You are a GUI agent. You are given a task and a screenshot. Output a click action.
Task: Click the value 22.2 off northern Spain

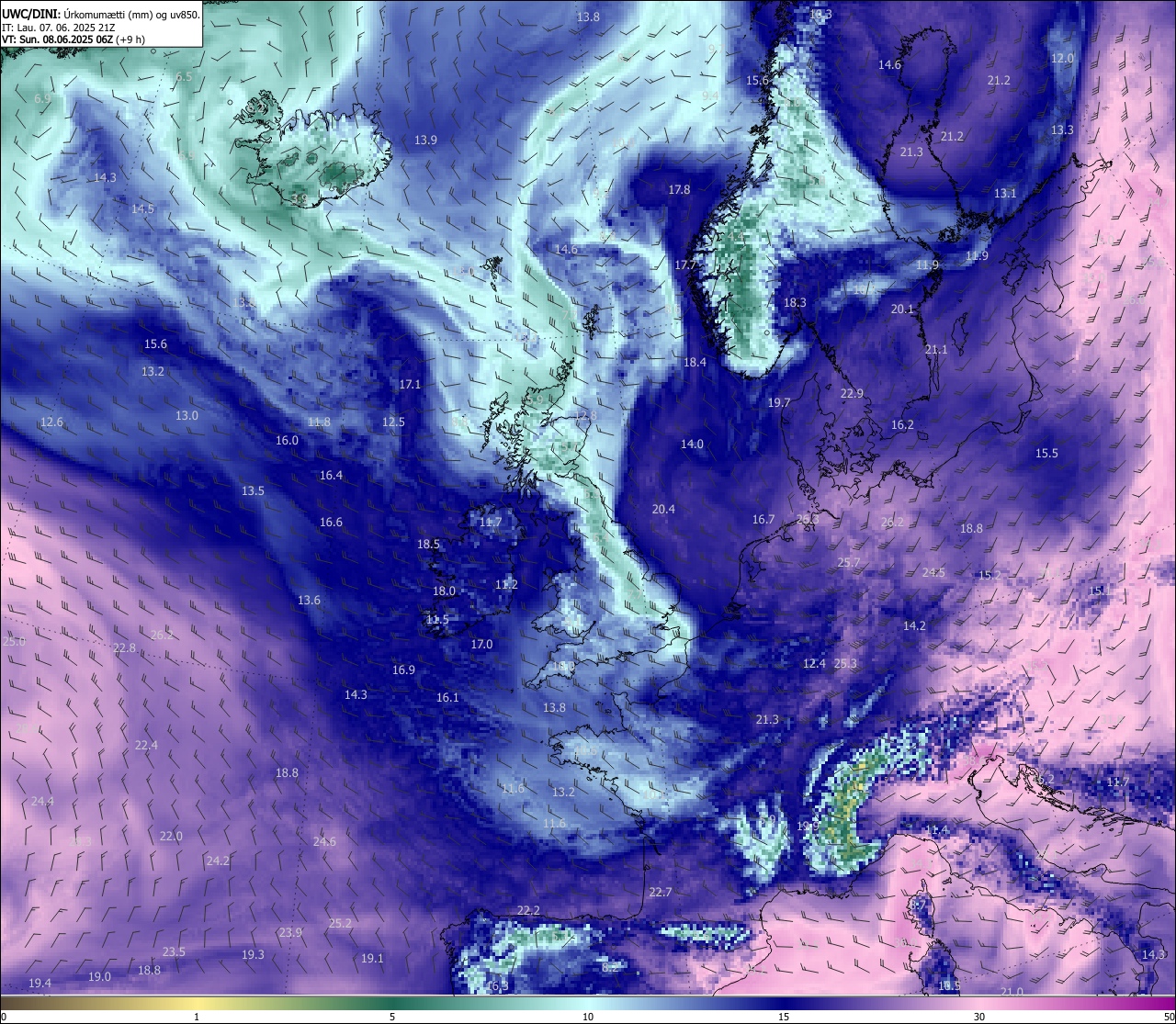[x=528, y=911]
